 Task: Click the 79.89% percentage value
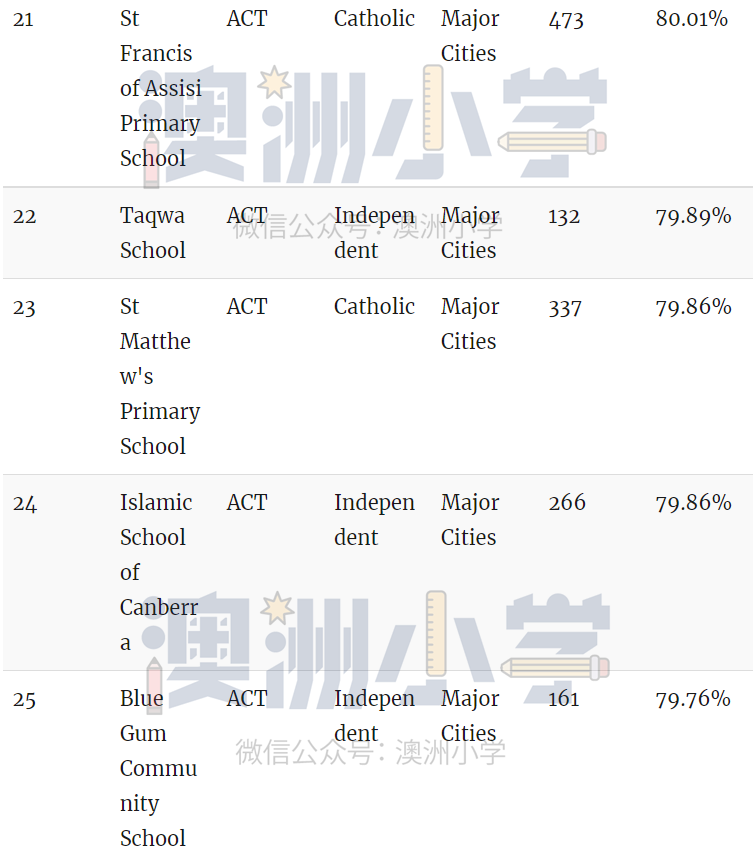(x=693, y=217)
